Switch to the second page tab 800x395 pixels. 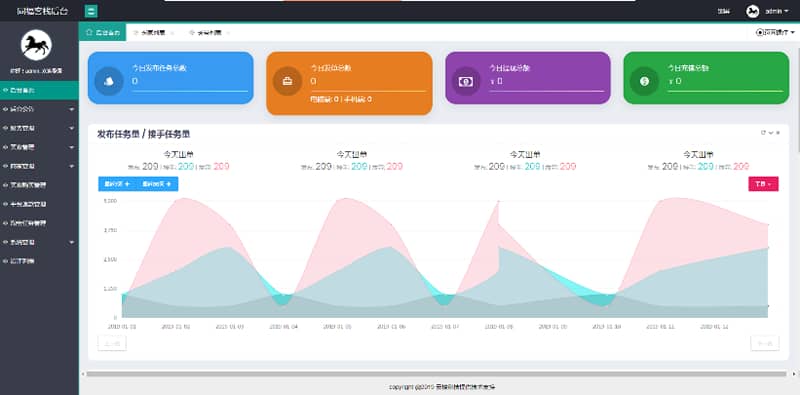tap(153, 32)
